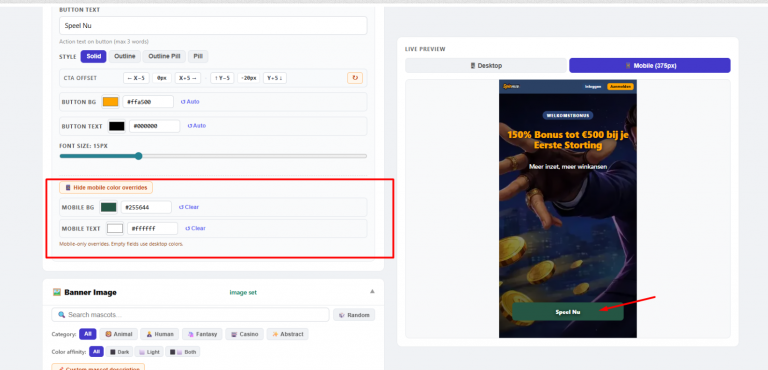768x370 pixels.
Task: Focus the Button Text field containing Speel Nu
Action: pos(213,25)
